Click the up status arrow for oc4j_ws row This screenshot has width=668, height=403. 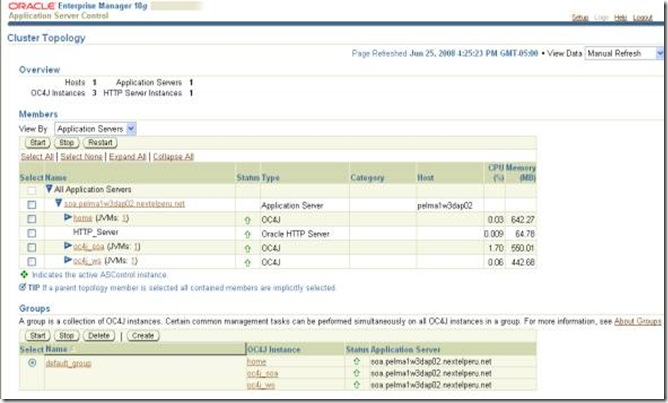coord(248,263)
